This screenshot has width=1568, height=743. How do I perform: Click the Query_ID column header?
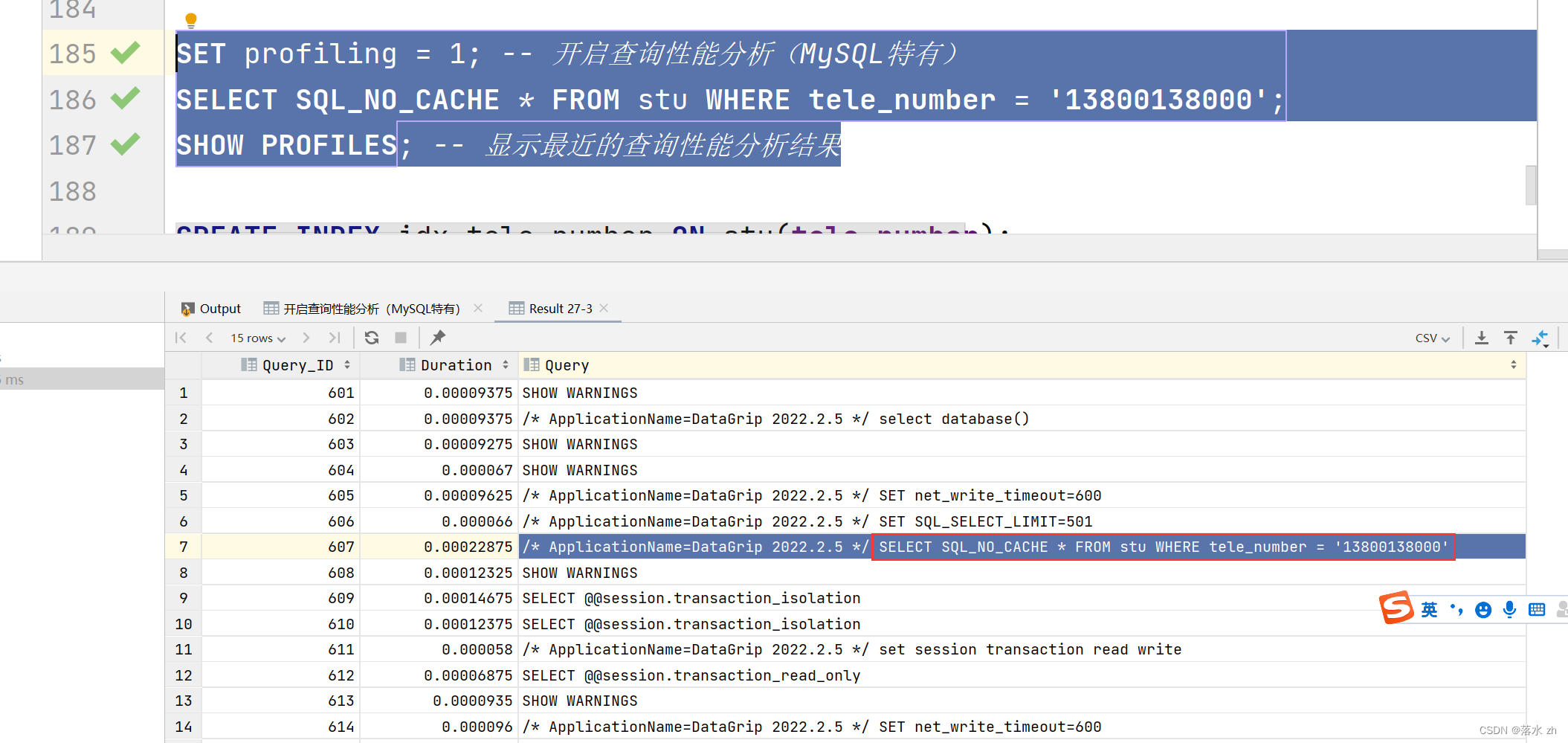point(281,365)
